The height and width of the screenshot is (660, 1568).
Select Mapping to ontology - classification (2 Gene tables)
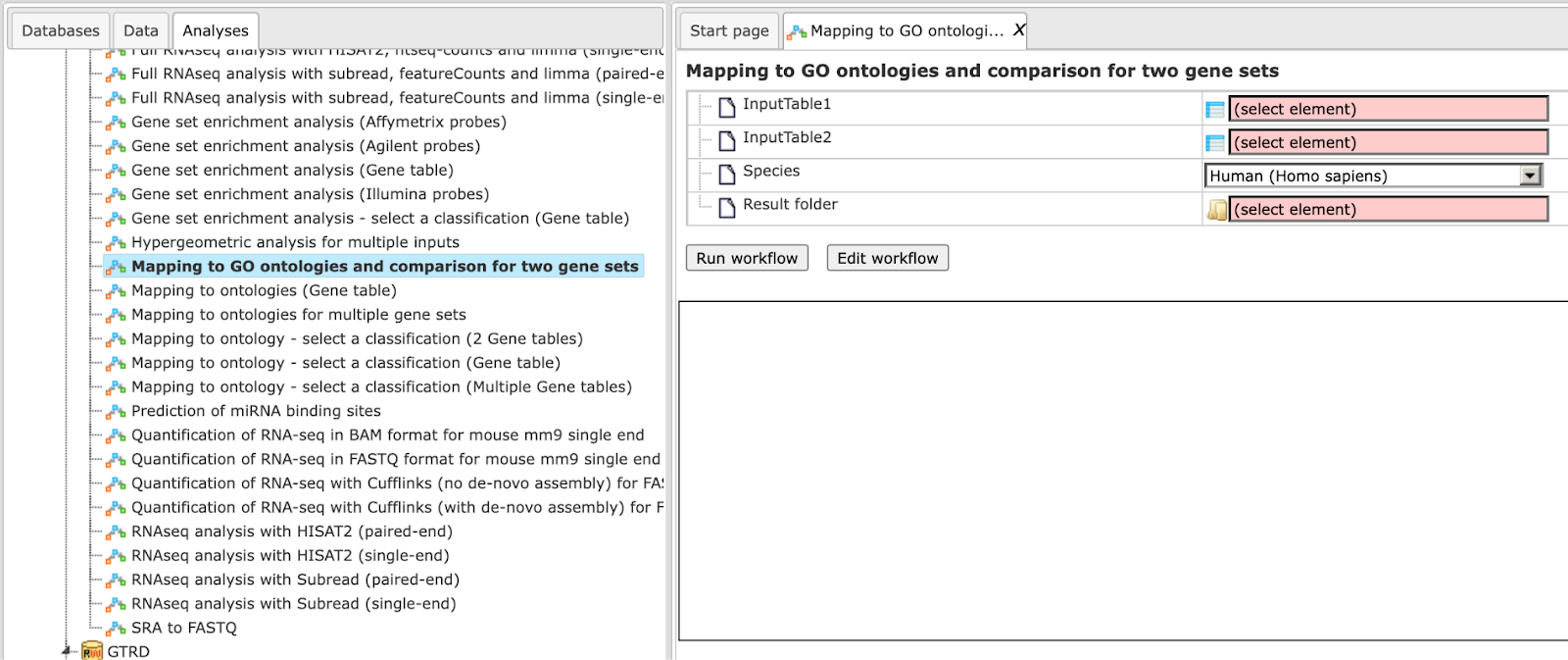357,339
